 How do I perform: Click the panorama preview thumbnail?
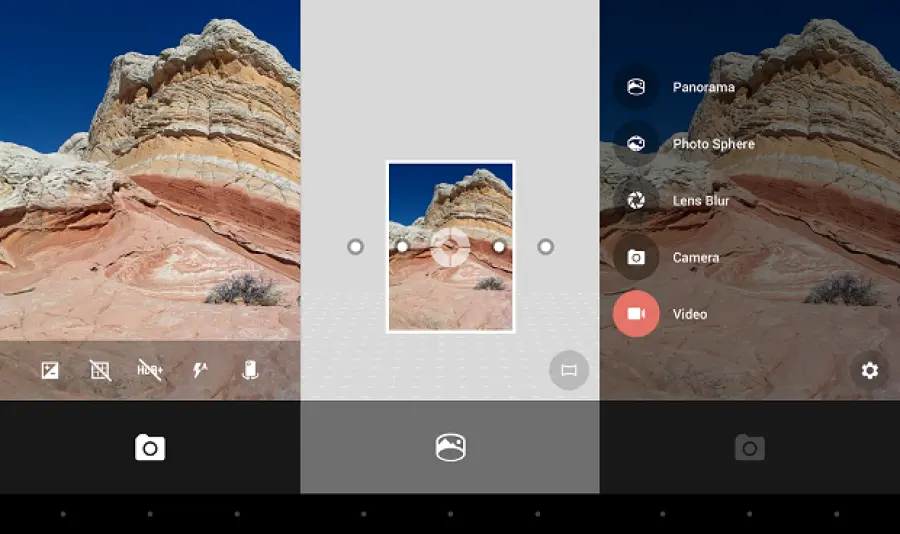(x=451, y=247)
